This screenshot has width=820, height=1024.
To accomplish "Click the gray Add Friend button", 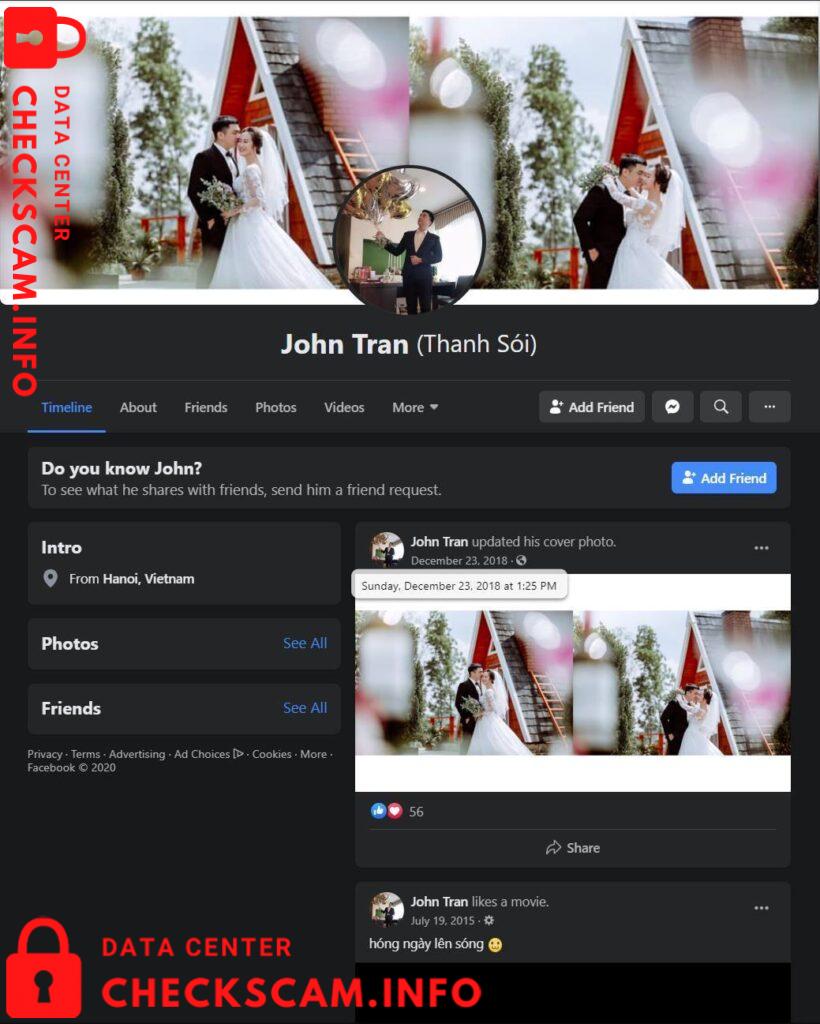I will (x=591, y=407).
